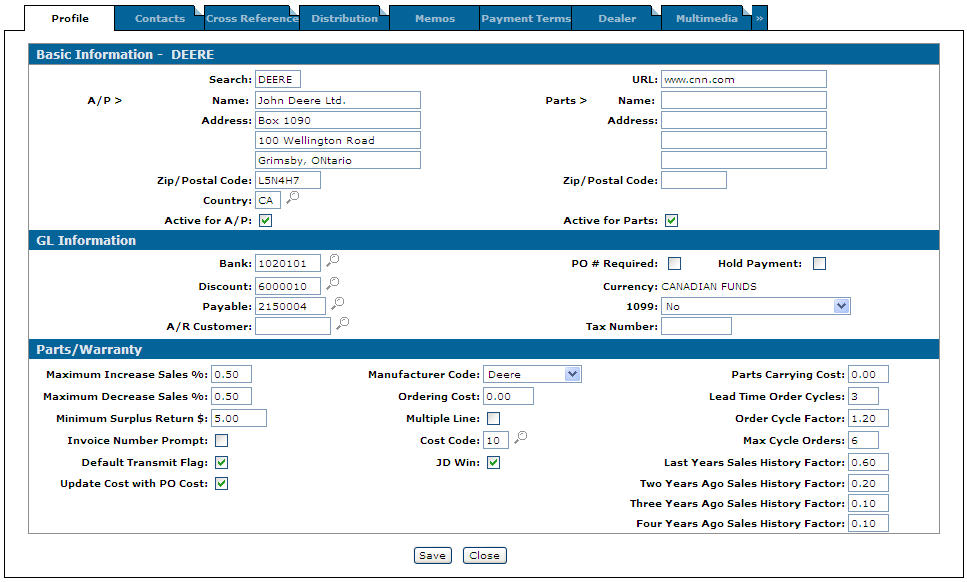Open the Bank account lookup magnifier
This screenshot has width=967, height=582.
(x=333, y=261)
